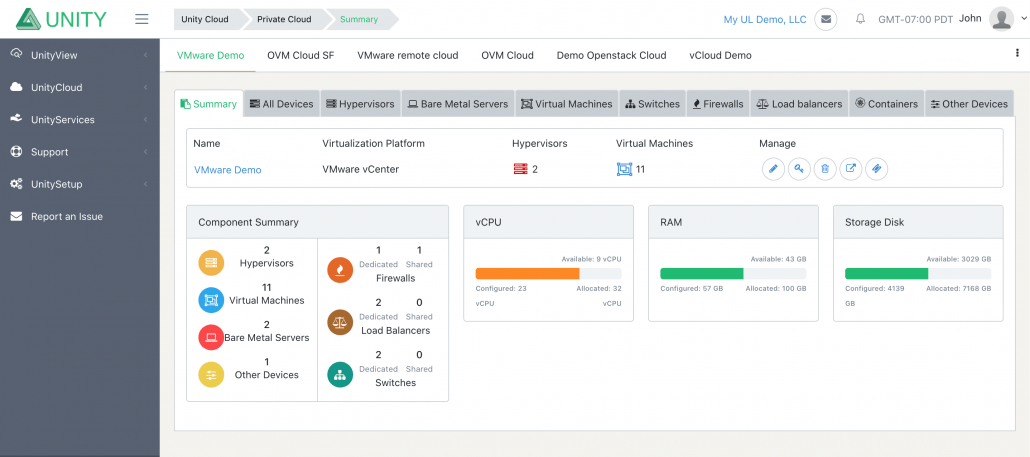Click the user avatar picture
Screen dimensions: 1030x457
(x=1002, y=18)
